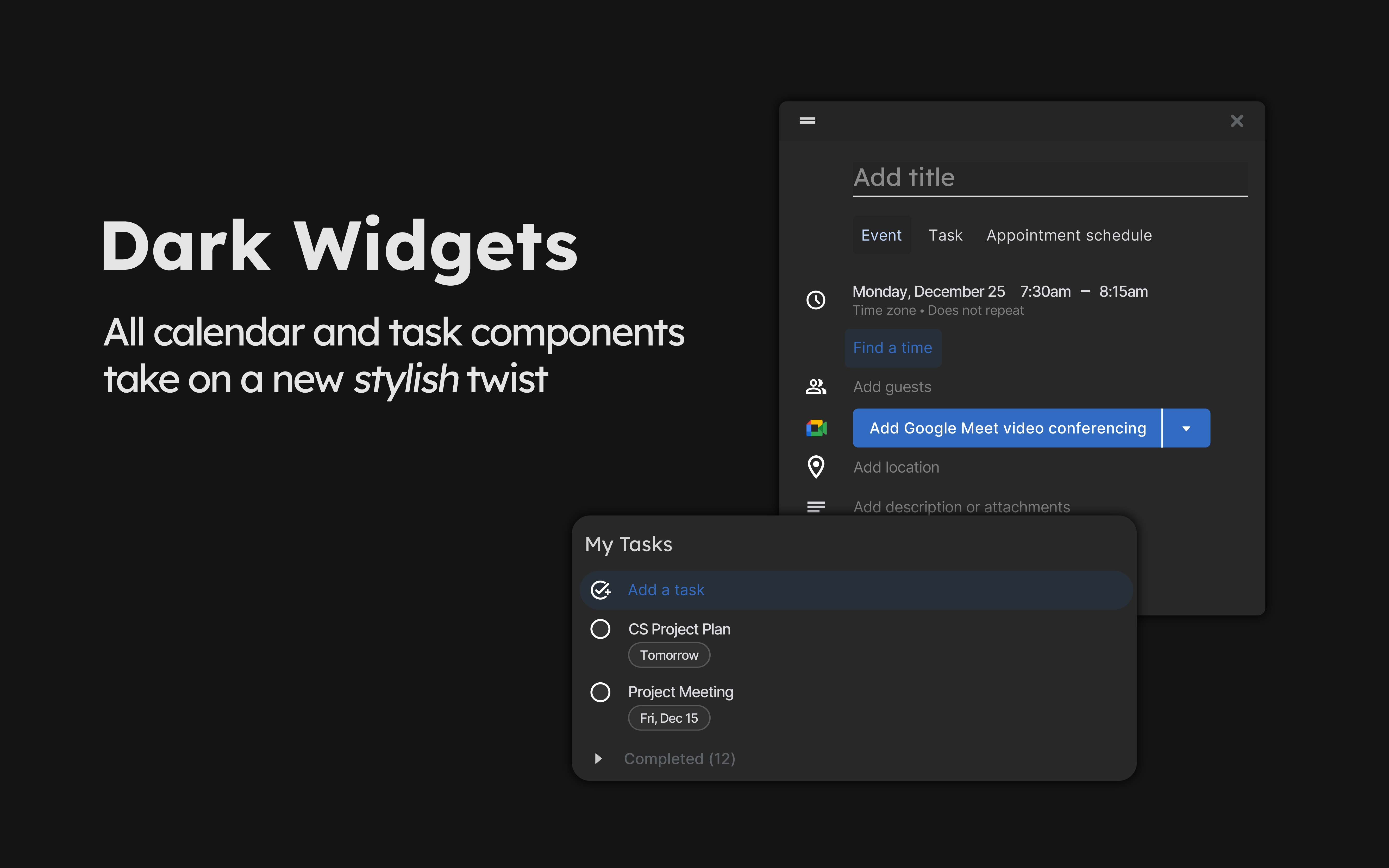The image size is (1389, 868).
Task: Set the end time 8:15am
Action: 1123,291
